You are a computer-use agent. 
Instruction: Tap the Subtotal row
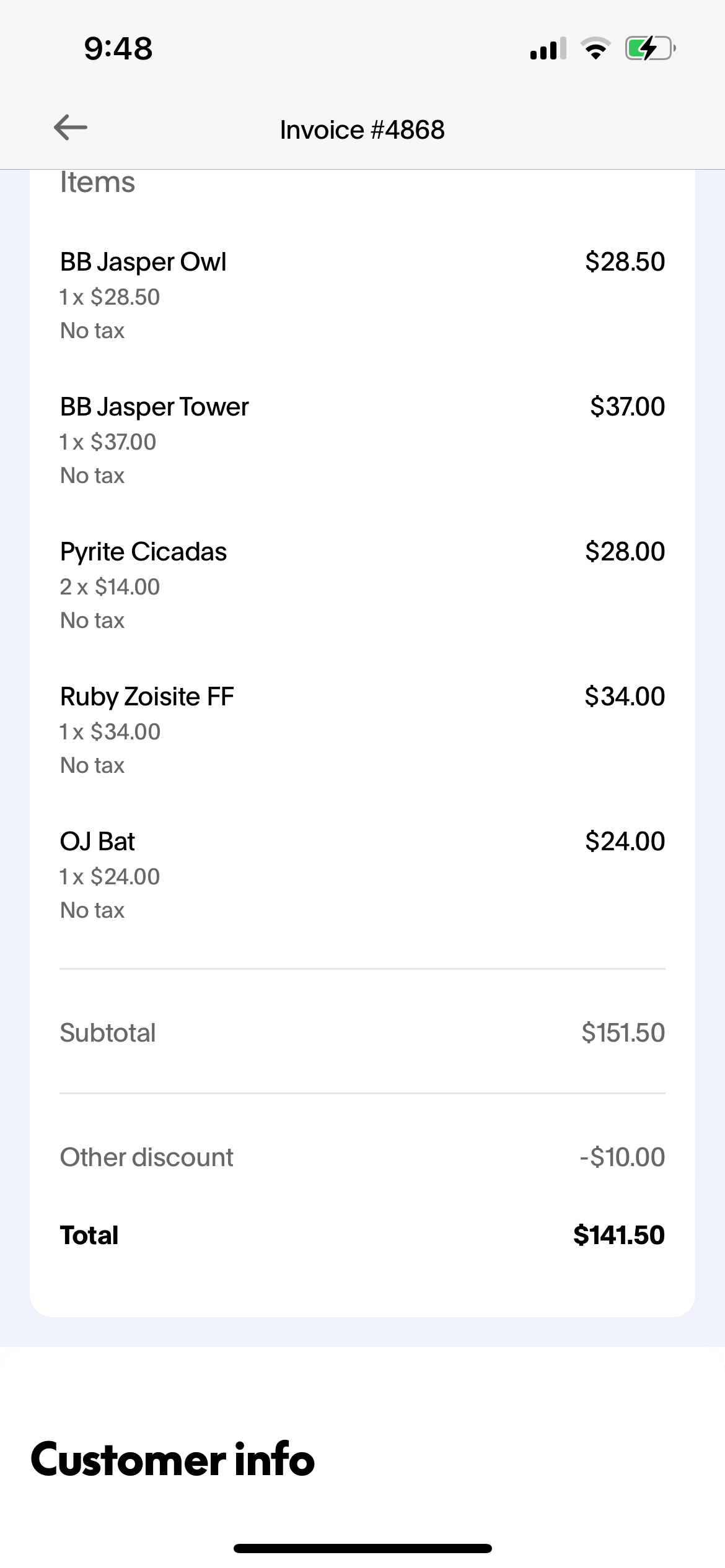point(362,1032)
